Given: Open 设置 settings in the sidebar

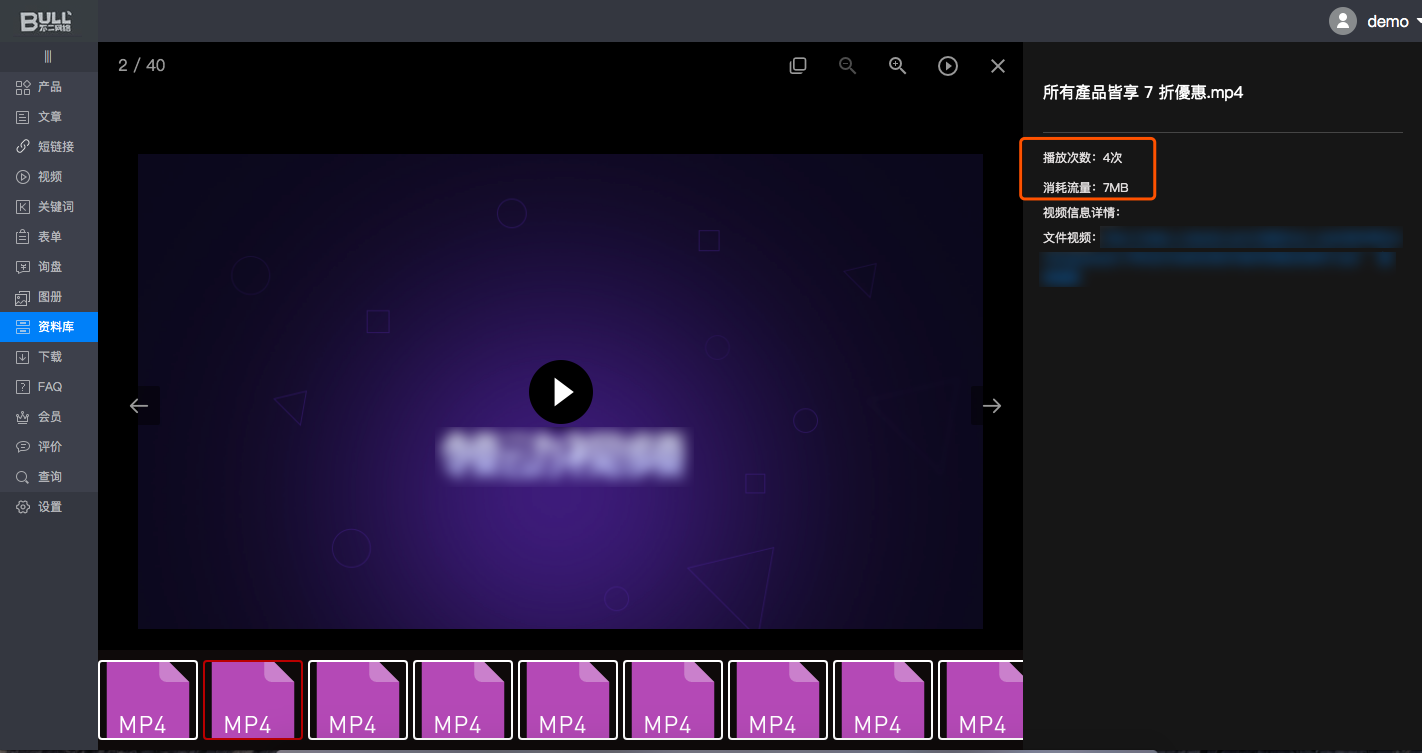Looking at the screenshot, I should click(49, 507).
